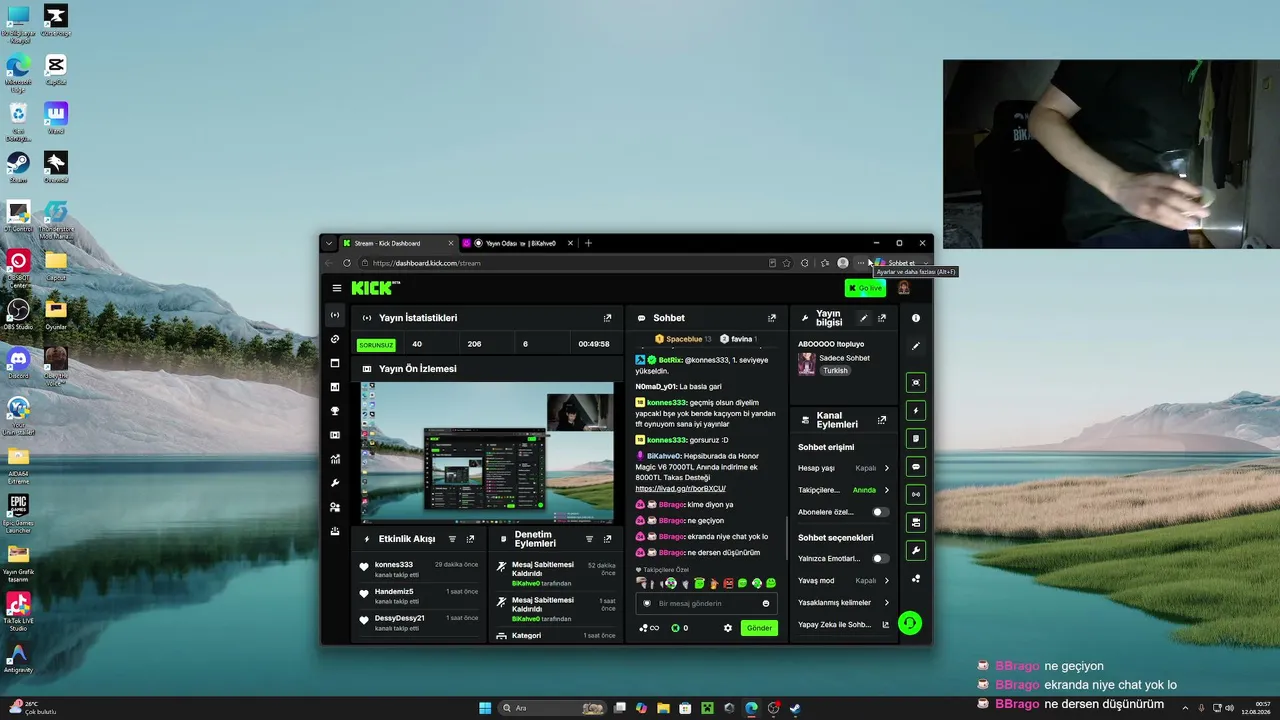Filter the Denetim Eylemleri list
1280x720 pixels.
589,539
